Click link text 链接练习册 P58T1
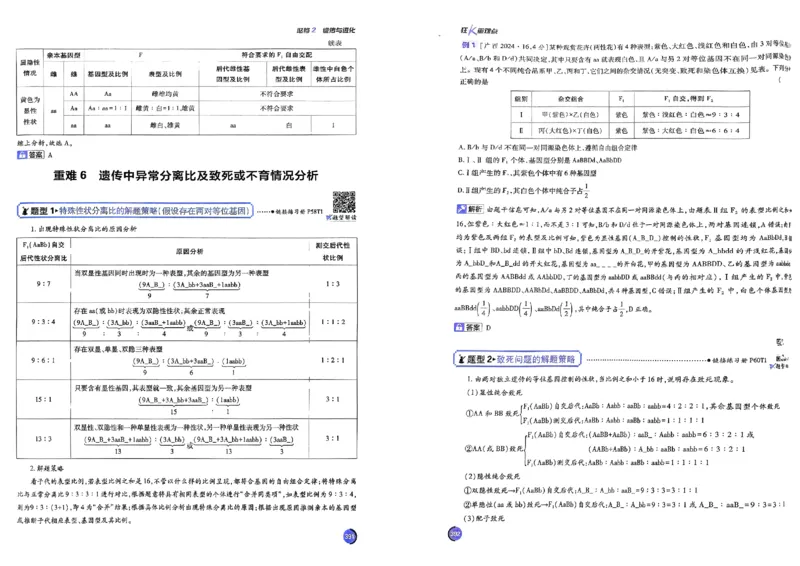Viewport: 800px width, 566px height. point(300,211)
